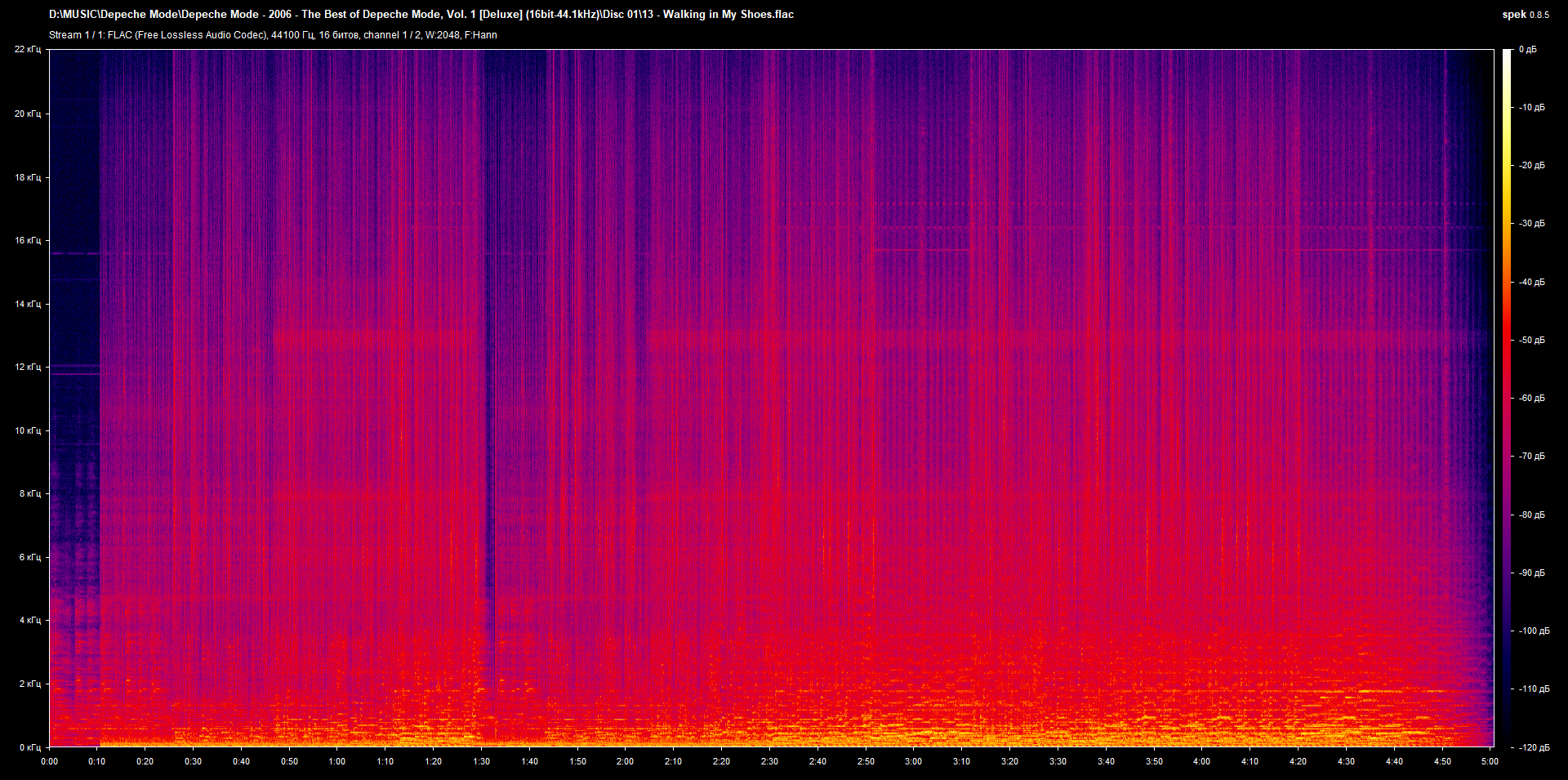Click the 16 kHz frequency label
The width and height of the screenshot is (1568, 780).
coord(28,241)
